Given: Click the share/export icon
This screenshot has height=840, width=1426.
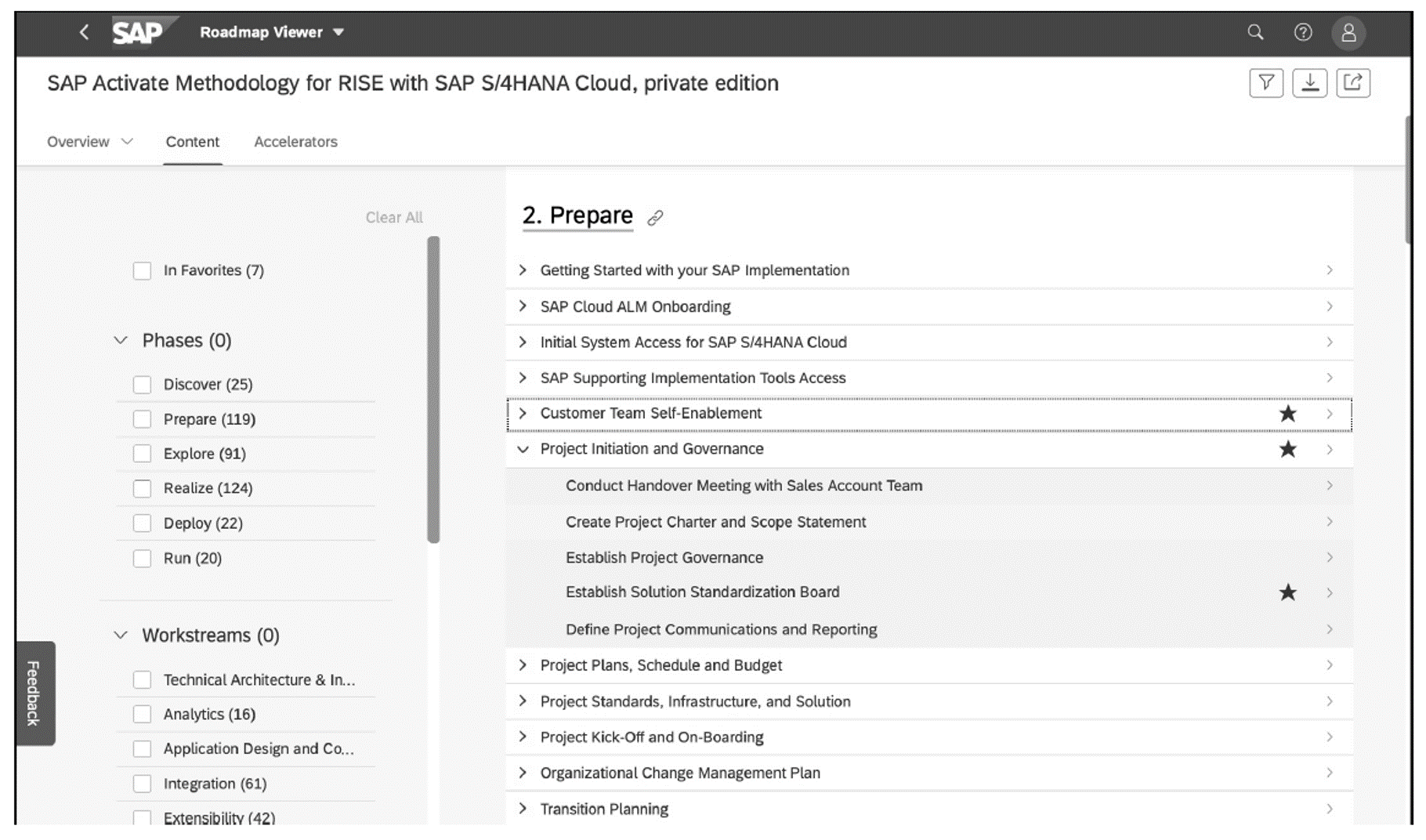Looking at the screenshot, I should (1355, 81).
